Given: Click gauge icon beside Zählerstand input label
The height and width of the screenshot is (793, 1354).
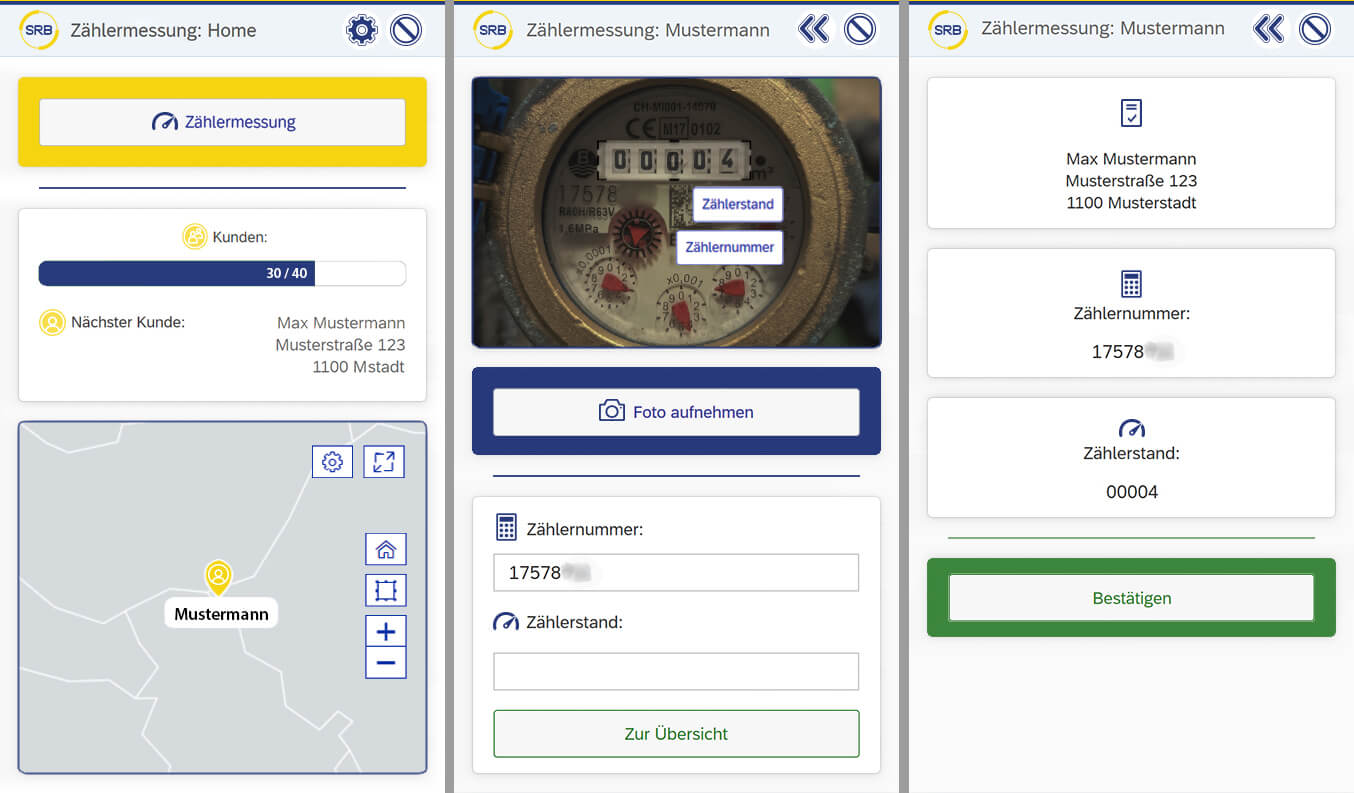Looking at the screenshot, I should tap(506, 622).
